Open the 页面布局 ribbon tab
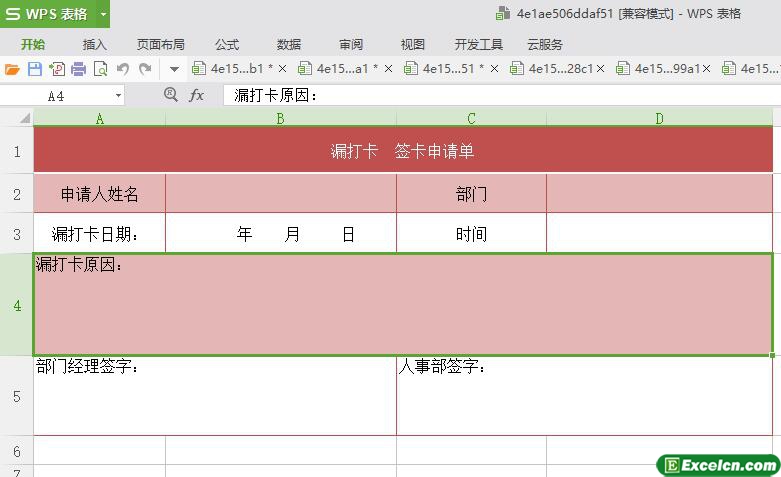The width and height of the screenshot is (781, 477). pyautogui.click(x=160, y=44)
